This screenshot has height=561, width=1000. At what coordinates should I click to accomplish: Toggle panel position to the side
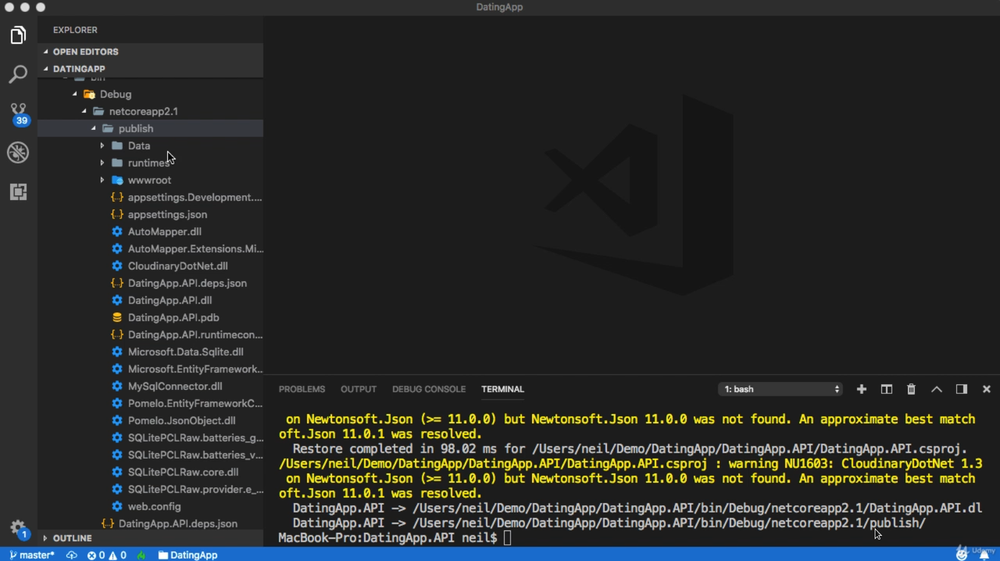(961, 389)
